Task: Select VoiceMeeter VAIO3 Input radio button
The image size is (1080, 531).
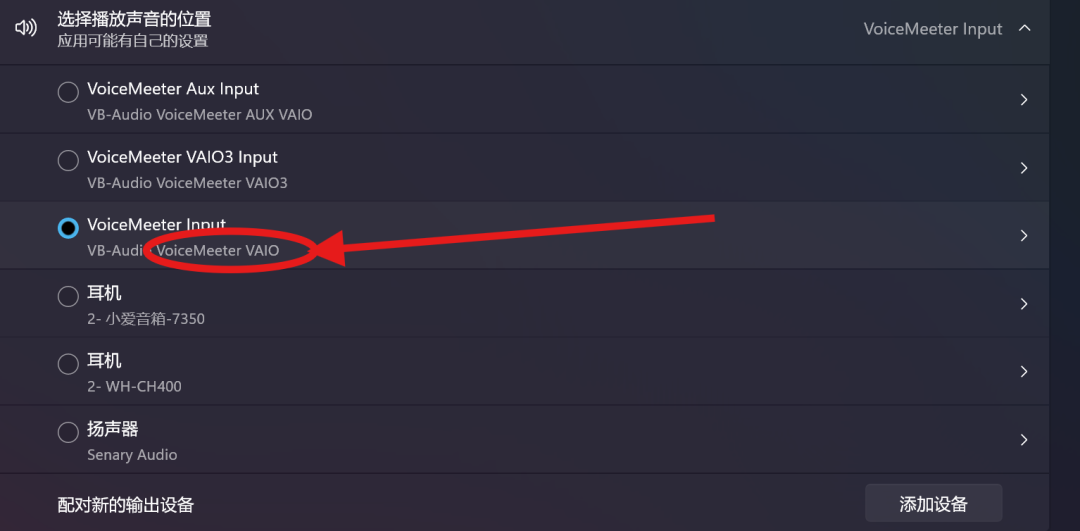Action: pyautogui.click(x=68, y=160)
